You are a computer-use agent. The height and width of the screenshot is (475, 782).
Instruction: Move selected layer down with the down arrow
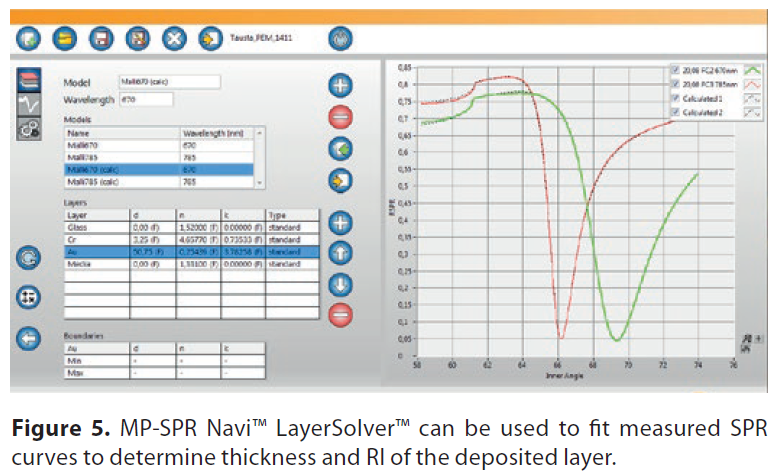(341, 284)
